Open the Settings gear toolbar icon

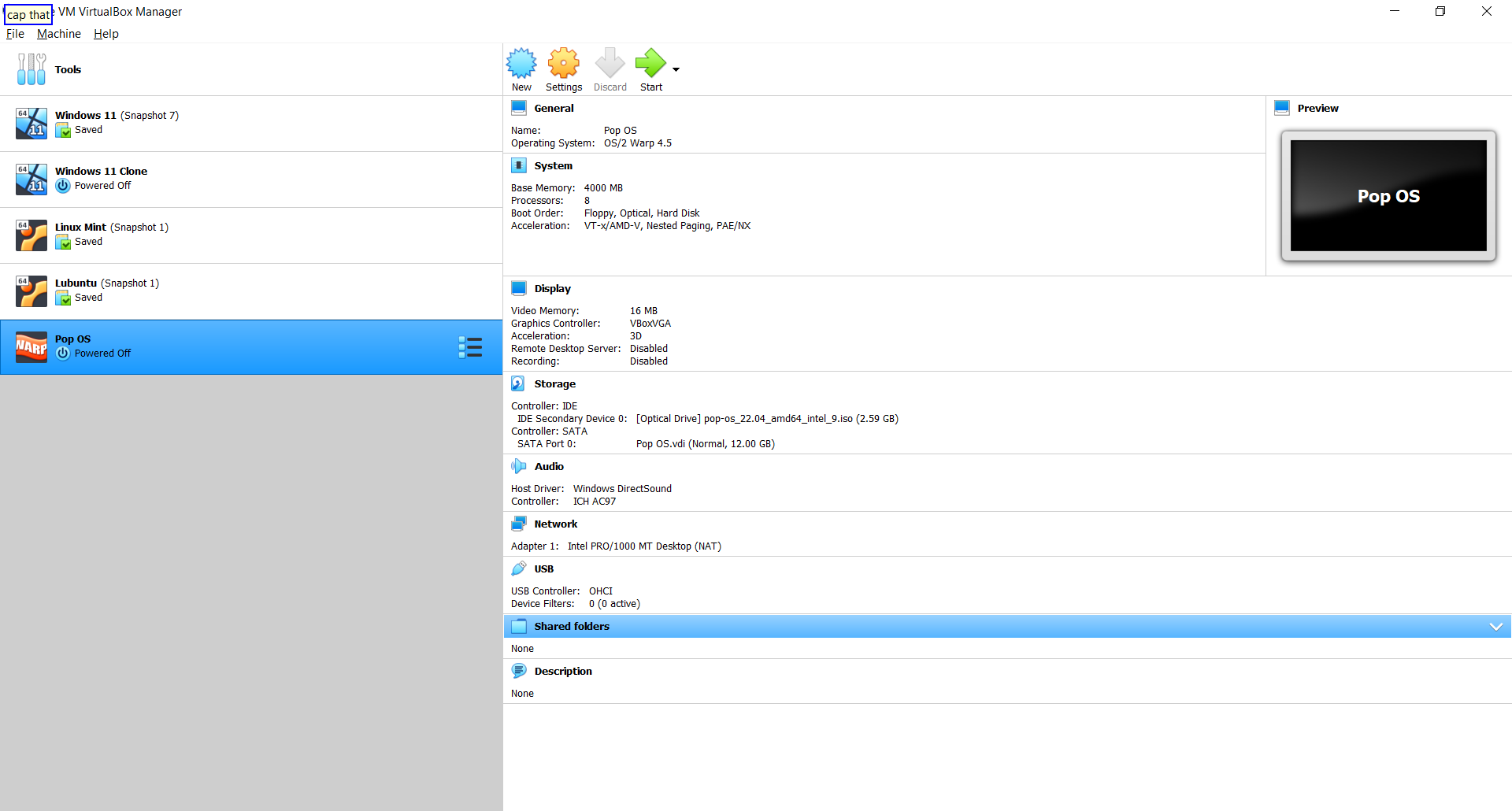coord(564,63)
